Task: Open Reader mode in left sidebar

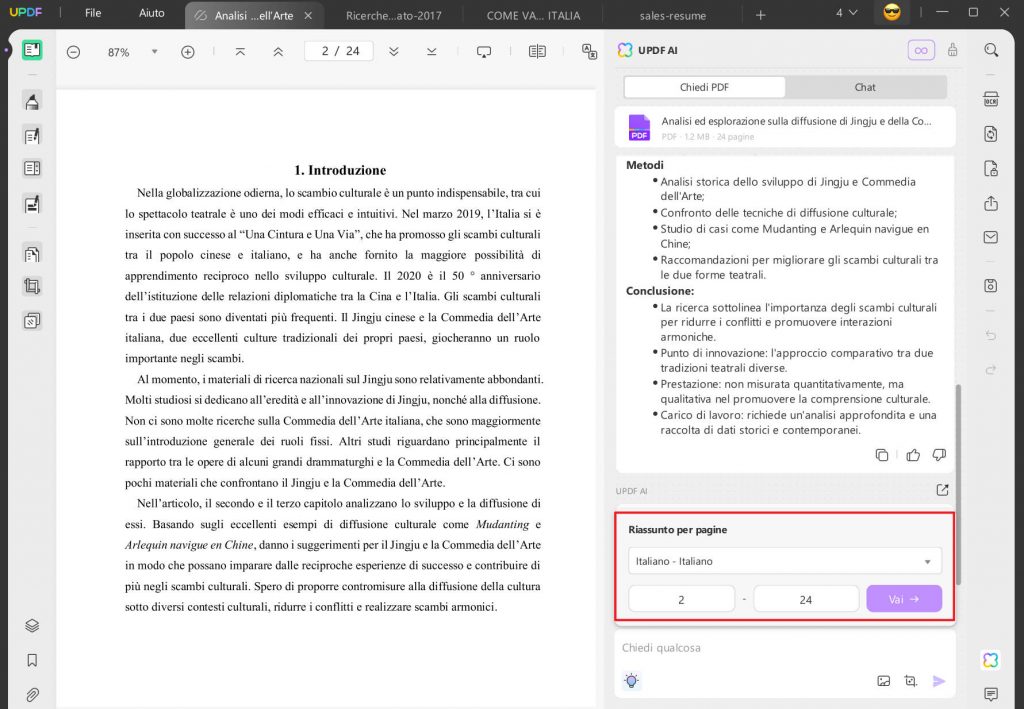Action: (32, 50)
